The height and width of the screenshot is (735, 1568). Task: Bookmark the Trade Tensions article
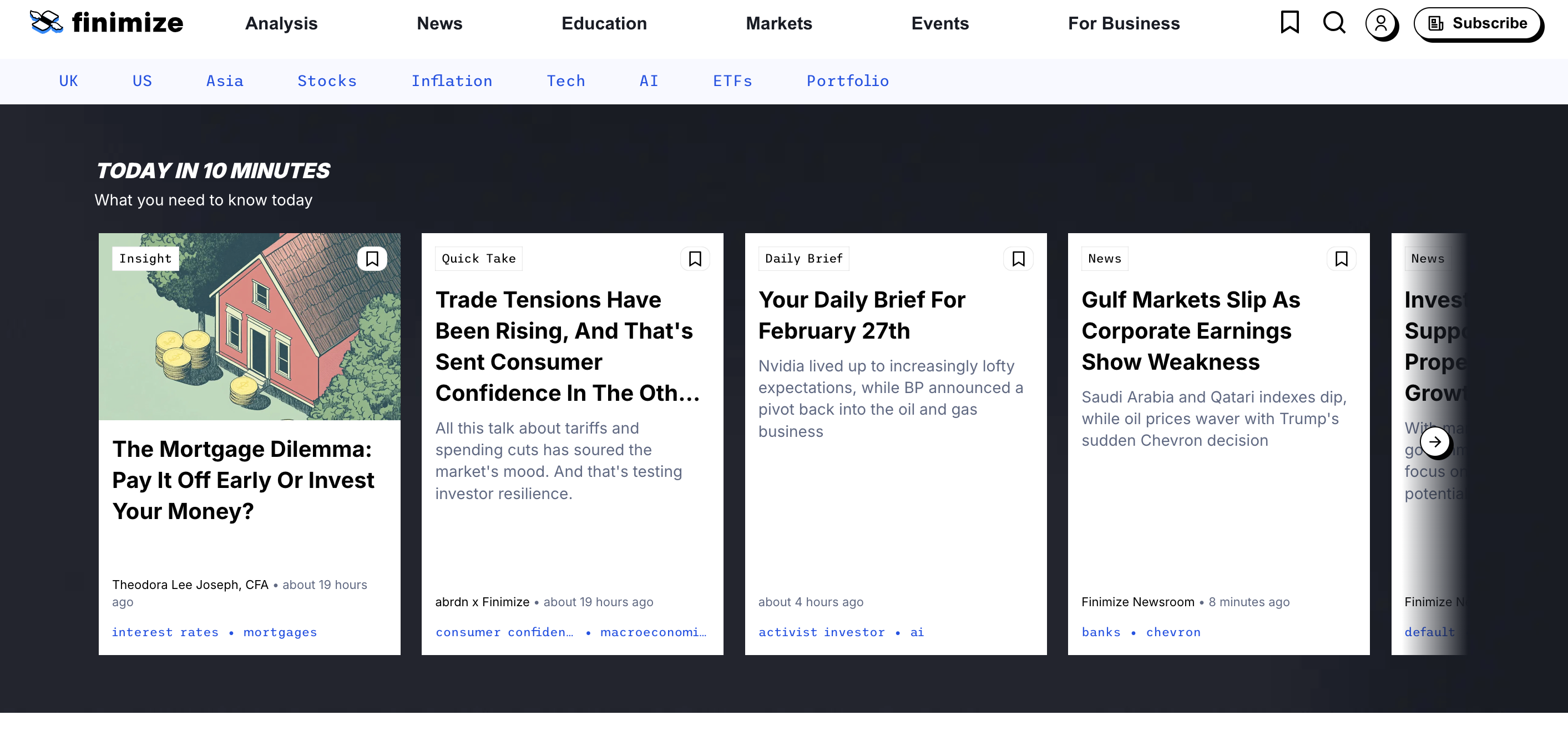coord(695,259)
